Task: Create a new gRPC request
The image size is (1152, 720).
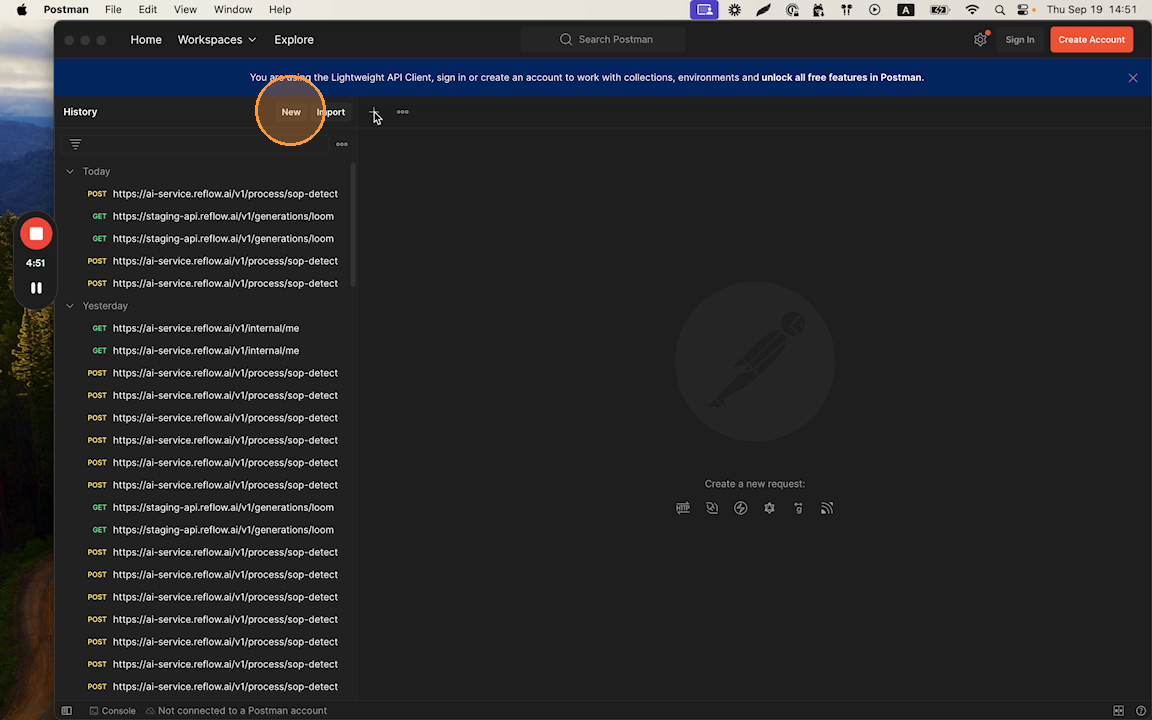Action: (x=799, y=508)
